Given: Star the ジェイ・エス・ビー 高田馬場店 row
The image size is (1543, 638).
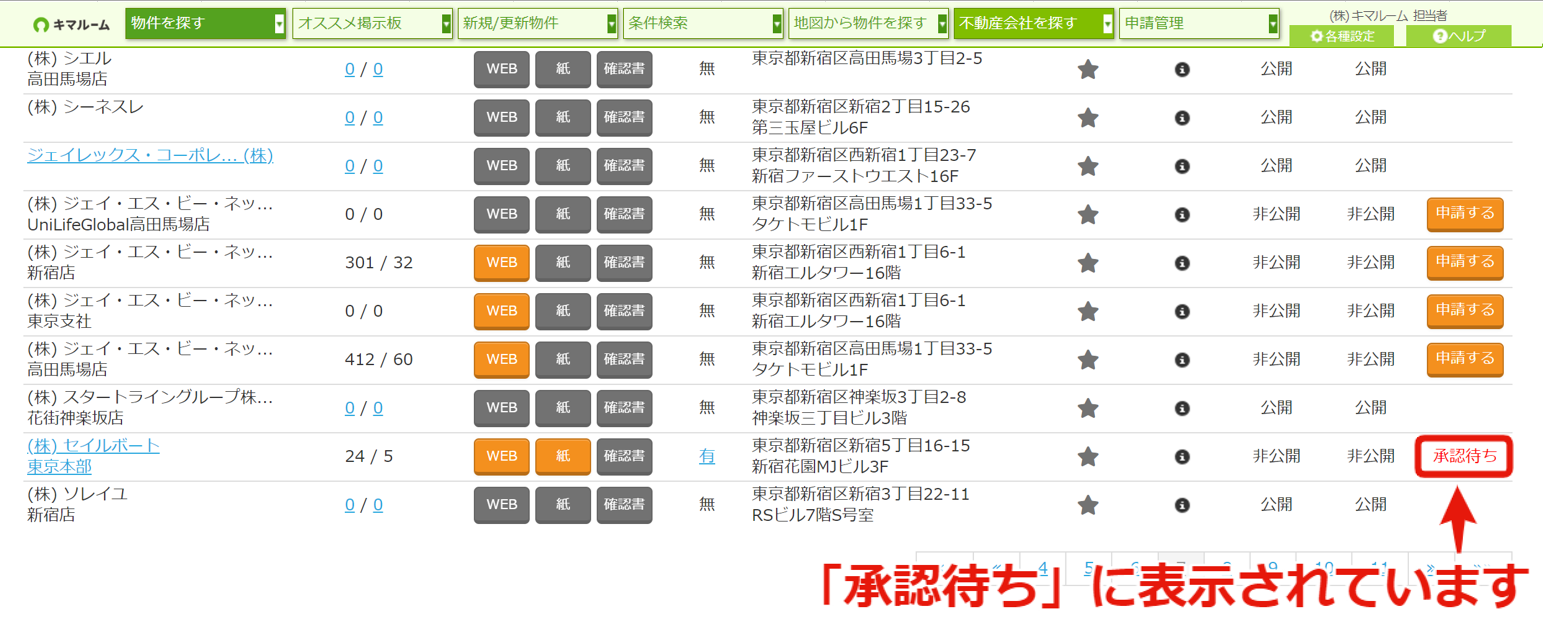Looking at the screenshot, I should (x=1088, y=359).
